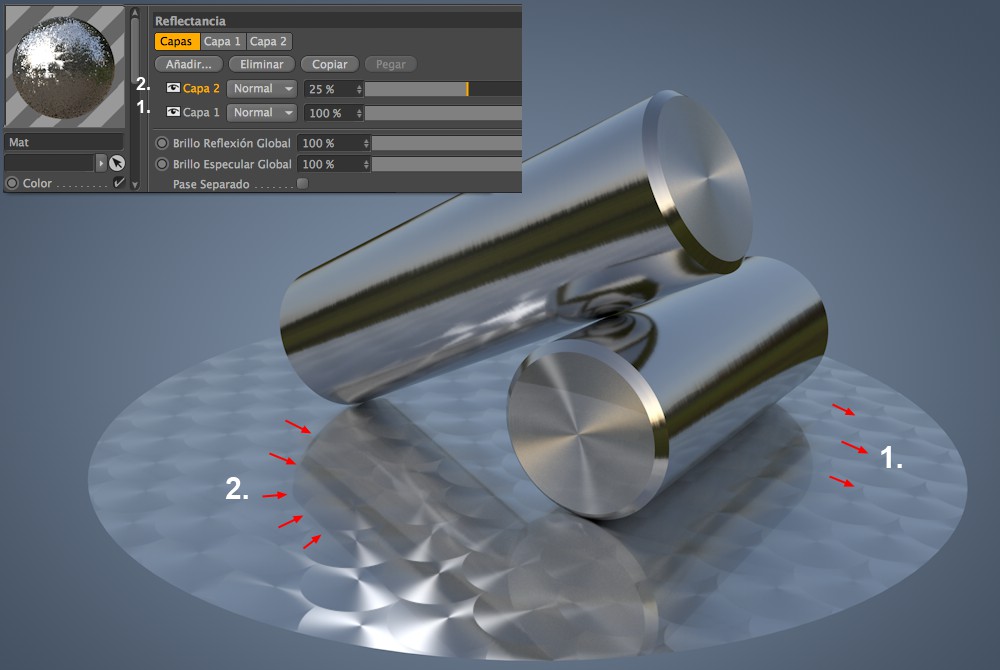Screen dimensions: 1000x670
Task: Click the Capa 2 strength slider
Action: click(x=443, y=89)
